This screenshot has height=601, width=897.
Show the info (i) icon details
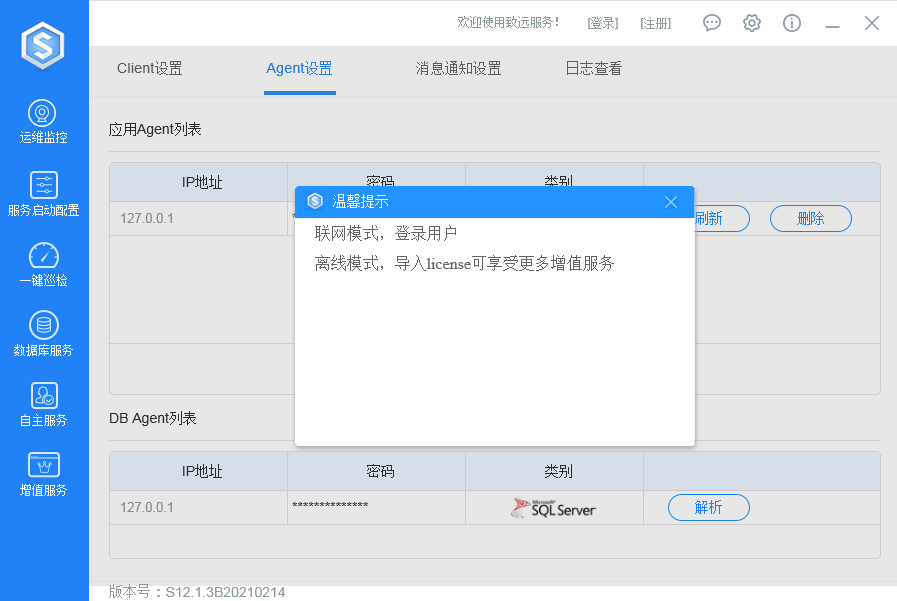[x=792, y=23]
